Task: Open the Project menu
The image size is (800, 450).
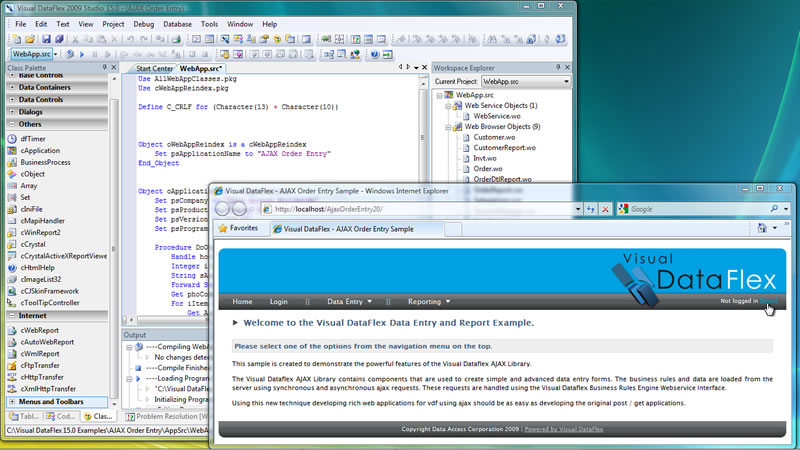Action: click(x=113, y=24)
